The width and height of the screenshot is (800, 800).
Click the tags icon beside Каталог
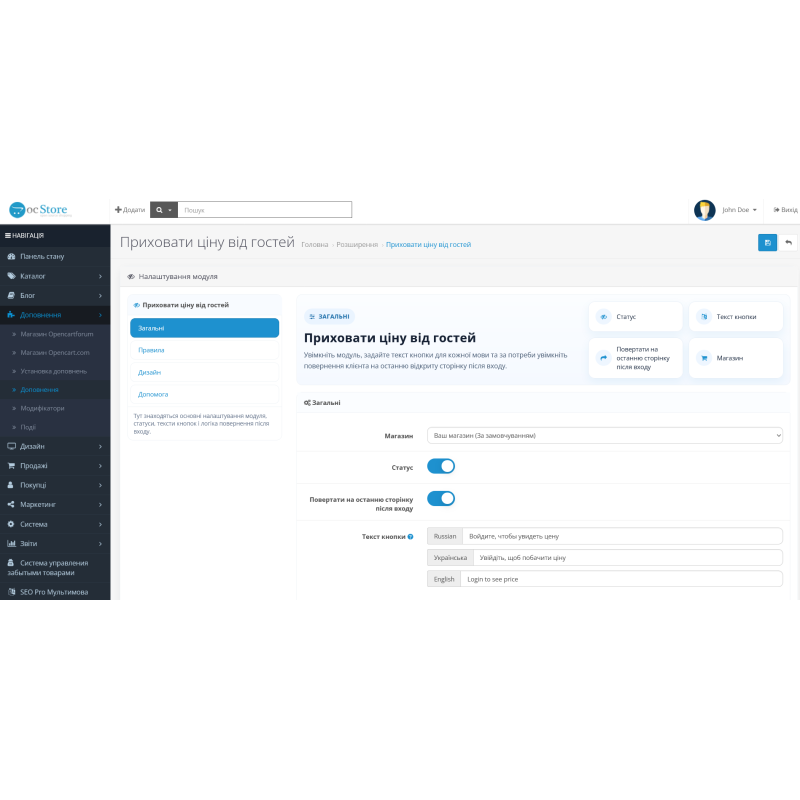coord(11,276)
